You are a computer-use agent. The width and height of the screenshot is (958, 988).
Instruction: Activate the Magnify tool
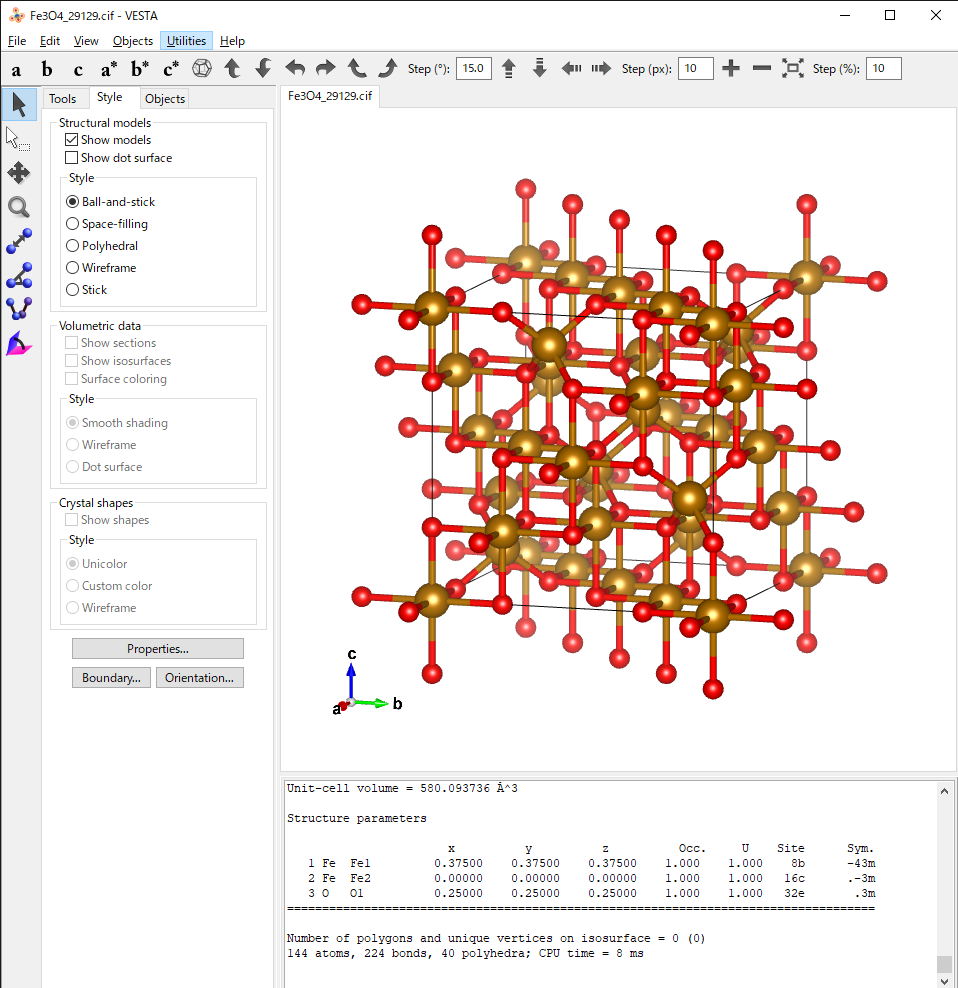click(19, 207)
